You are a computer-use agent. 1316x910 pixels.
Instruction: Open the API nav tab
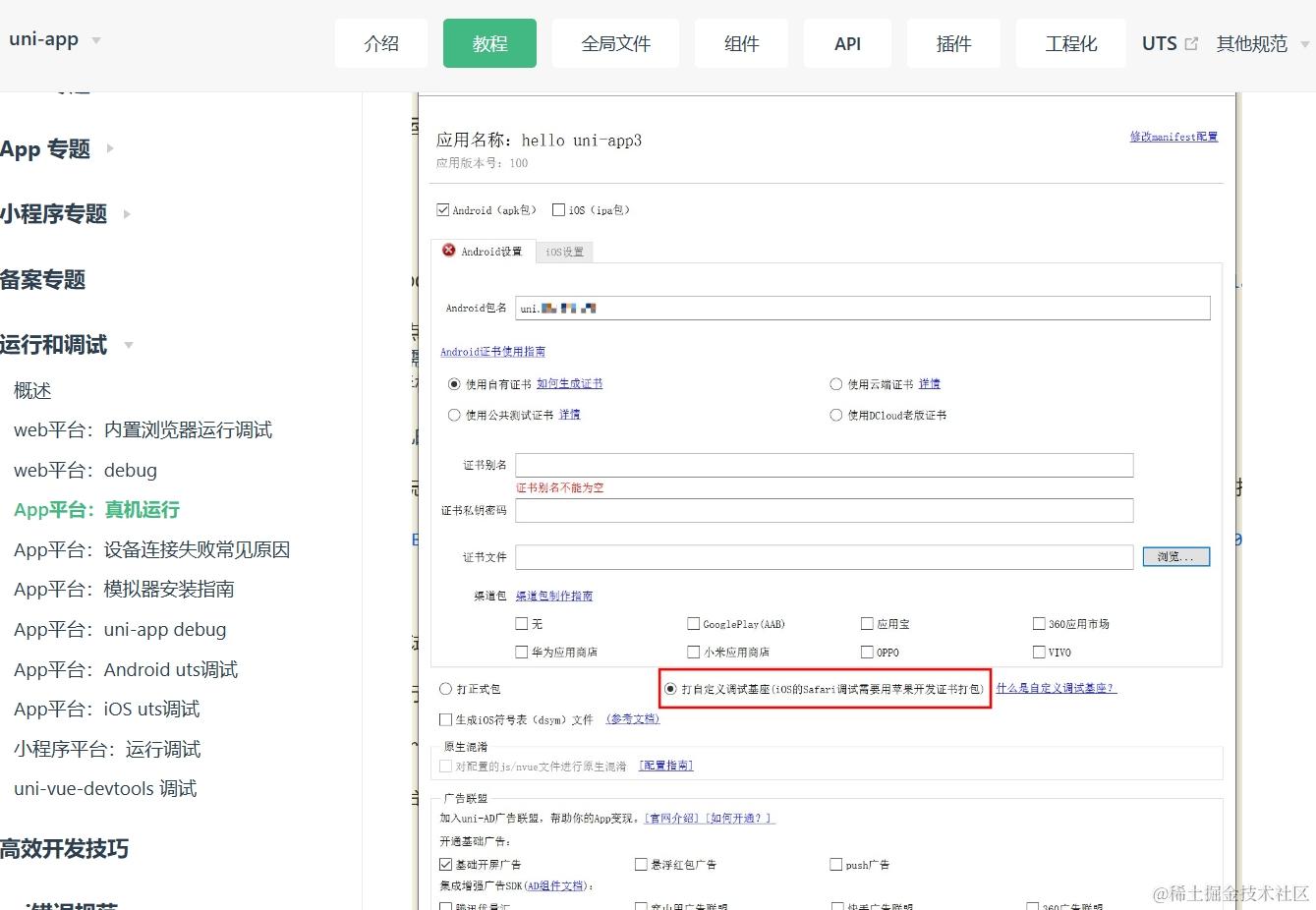click(x=847, y=43)
